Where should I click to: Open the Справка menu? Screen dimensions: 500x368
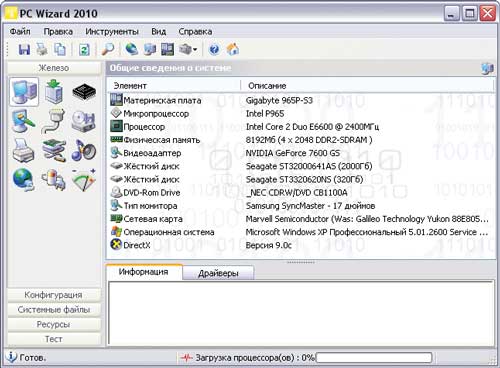195,32
